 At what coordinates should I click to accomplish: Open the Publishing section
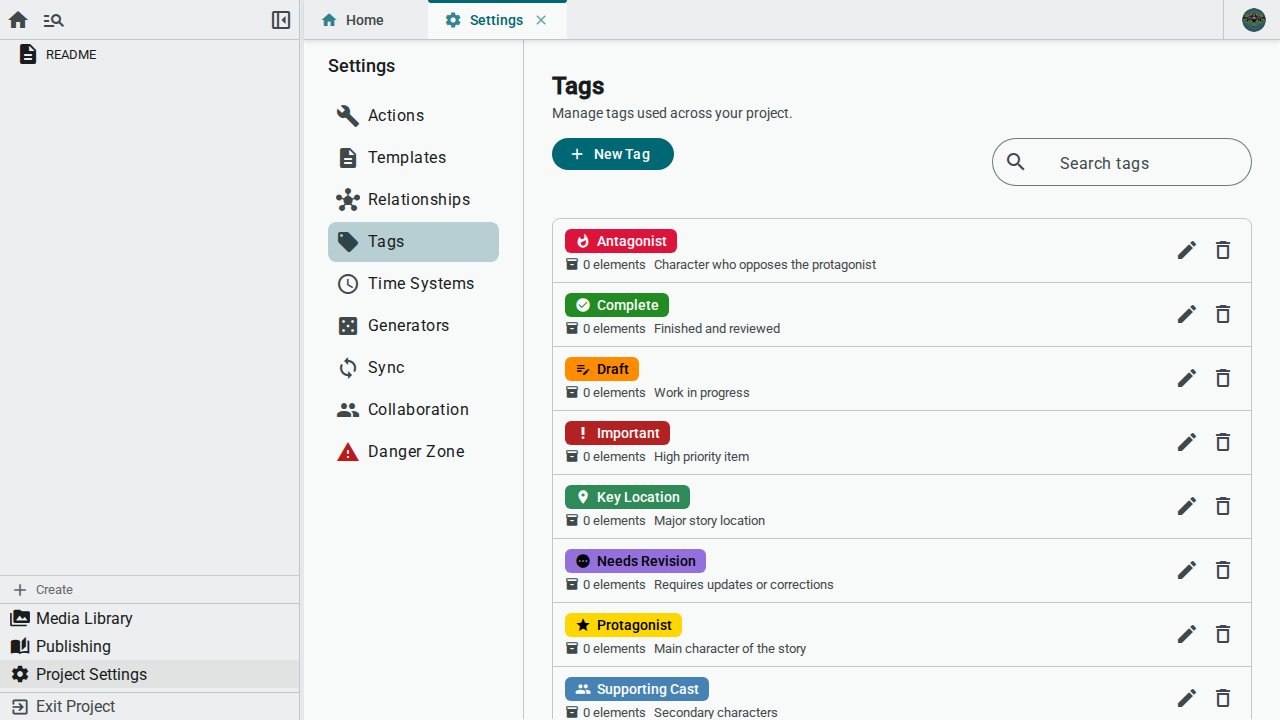(x=150, y=646)
